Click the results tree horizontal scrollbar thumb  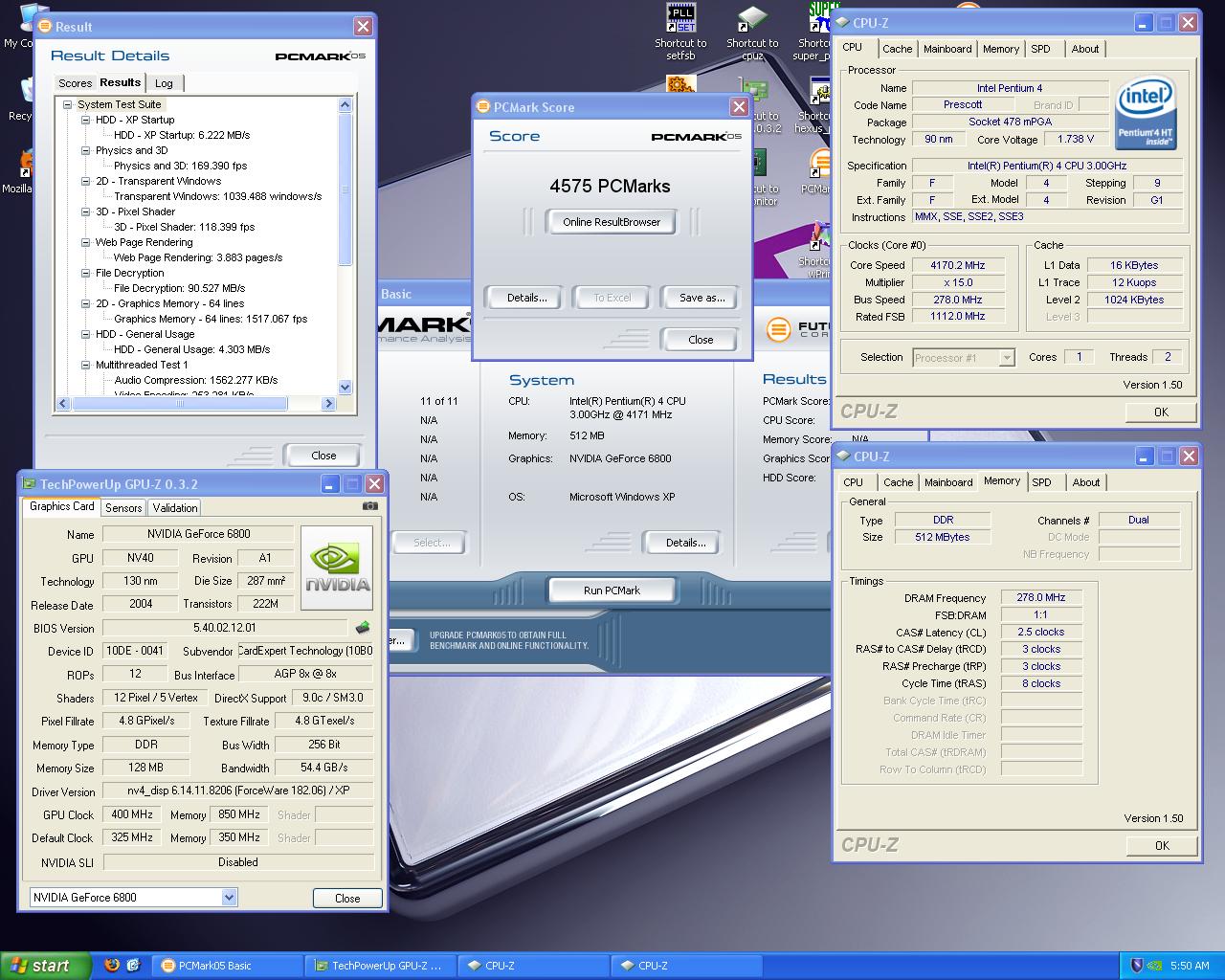click(x=180, y=404)
